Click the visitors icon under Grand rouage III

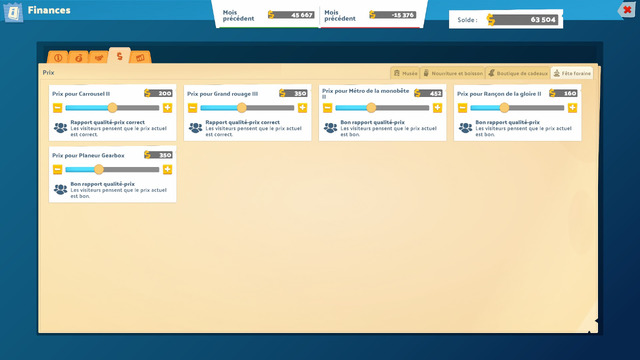point(196,128)
